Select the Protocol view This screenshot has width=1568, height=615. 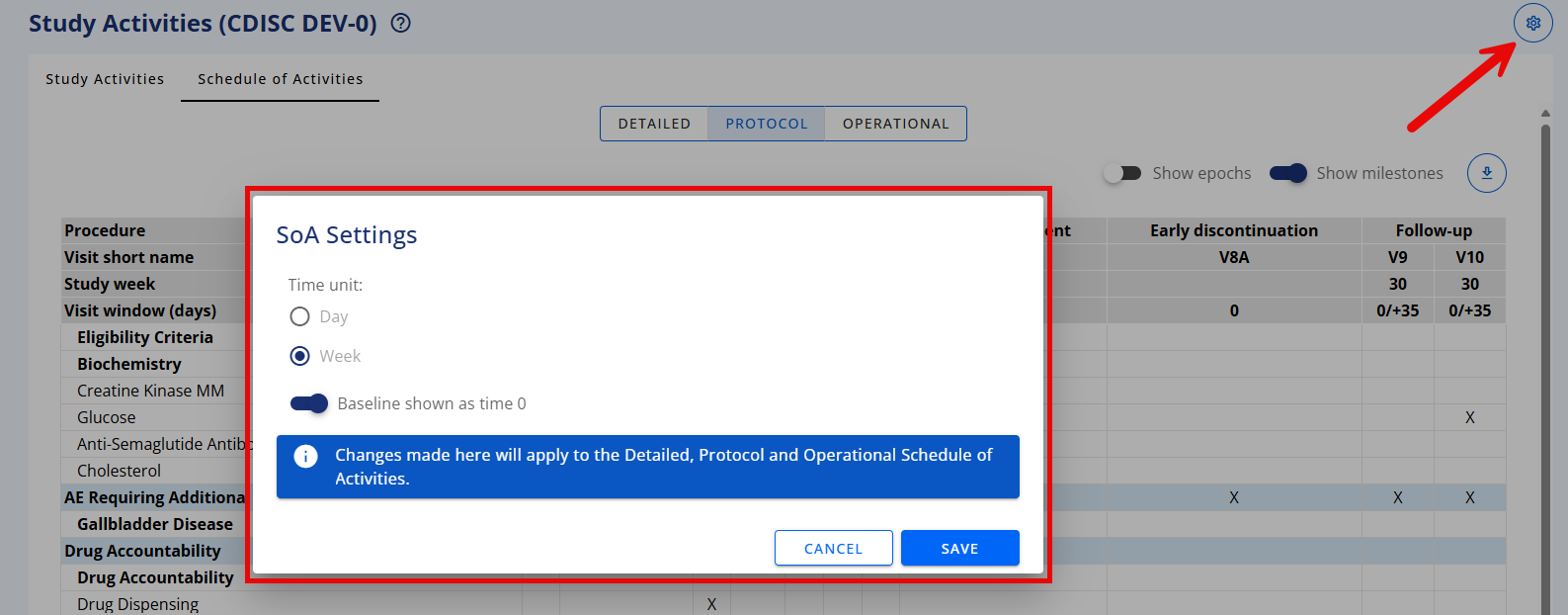767,124
